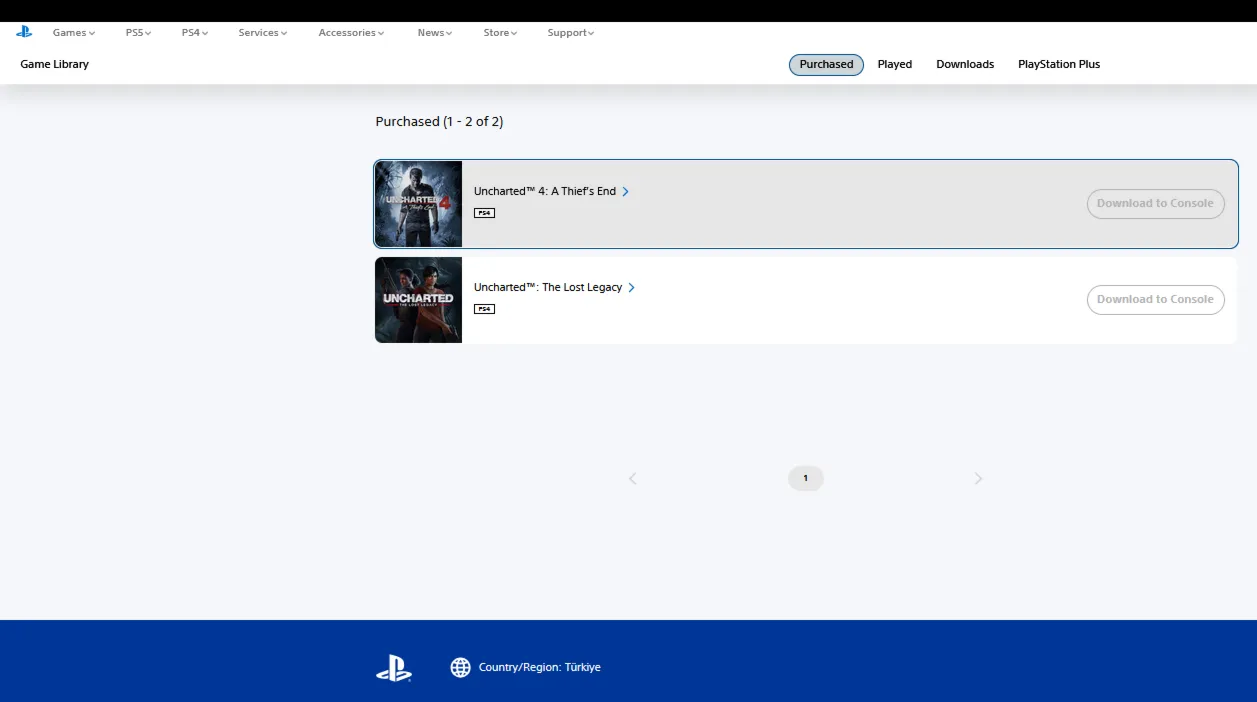Expand the Games dropdown menu

click(x=74, y=33)
